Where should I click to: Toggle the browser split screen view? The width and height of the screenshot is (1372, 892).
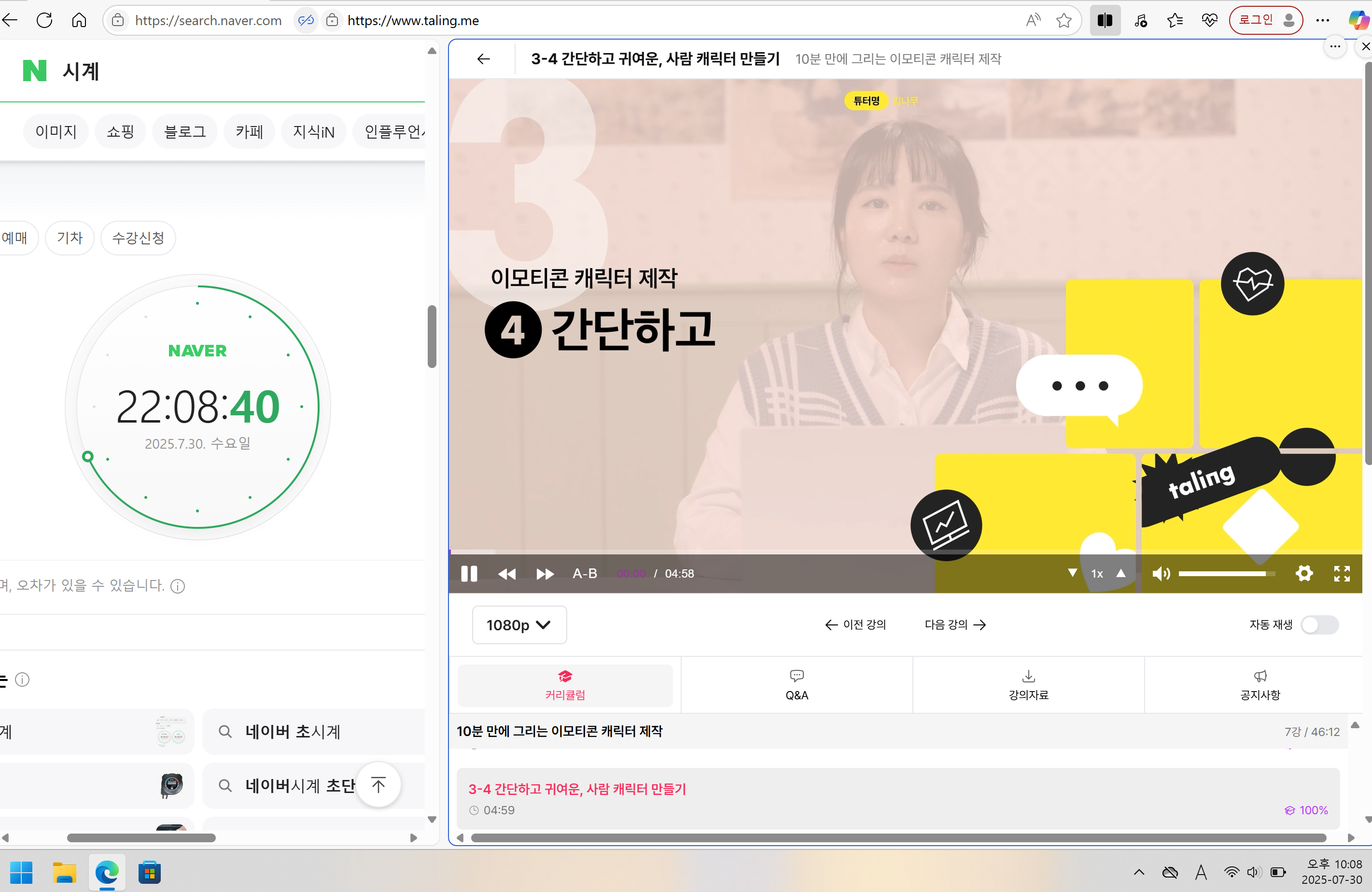tap(1105, 20)
